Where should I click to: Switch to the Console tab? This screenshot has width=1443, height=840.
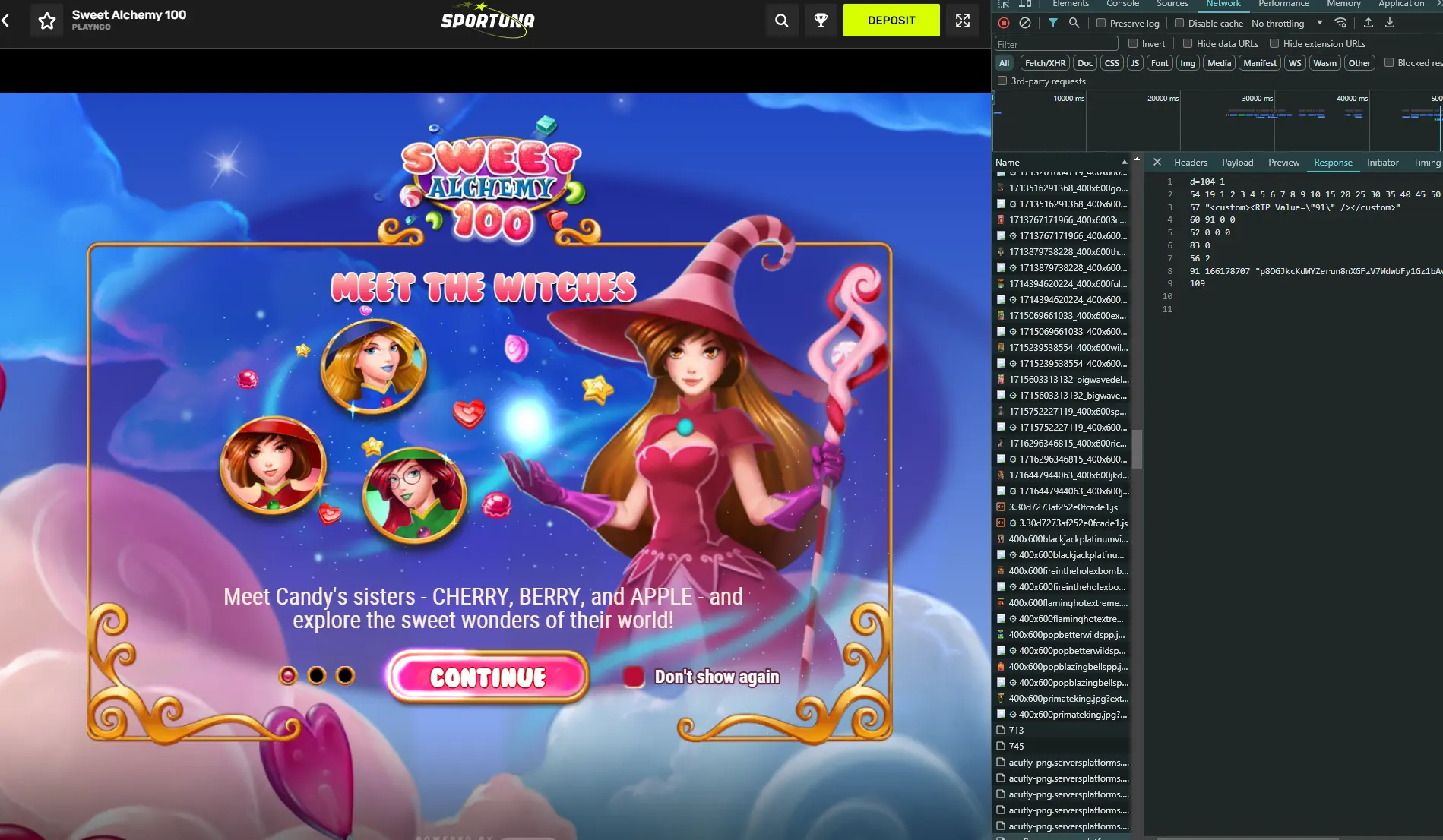click(x=1122, y=4)
